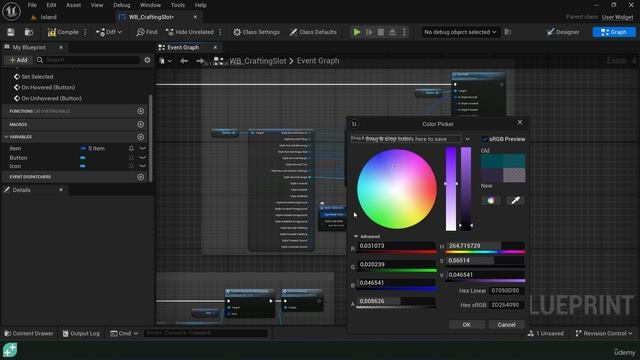Click the icon beside debug object dropdown

click(x=508, y=32)
